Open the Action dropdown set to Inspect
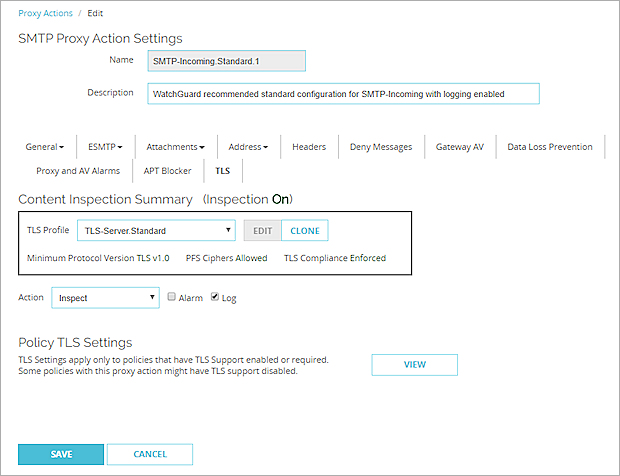Image resolution: width=620 pixels, height=476 pixels. (104, 297)
